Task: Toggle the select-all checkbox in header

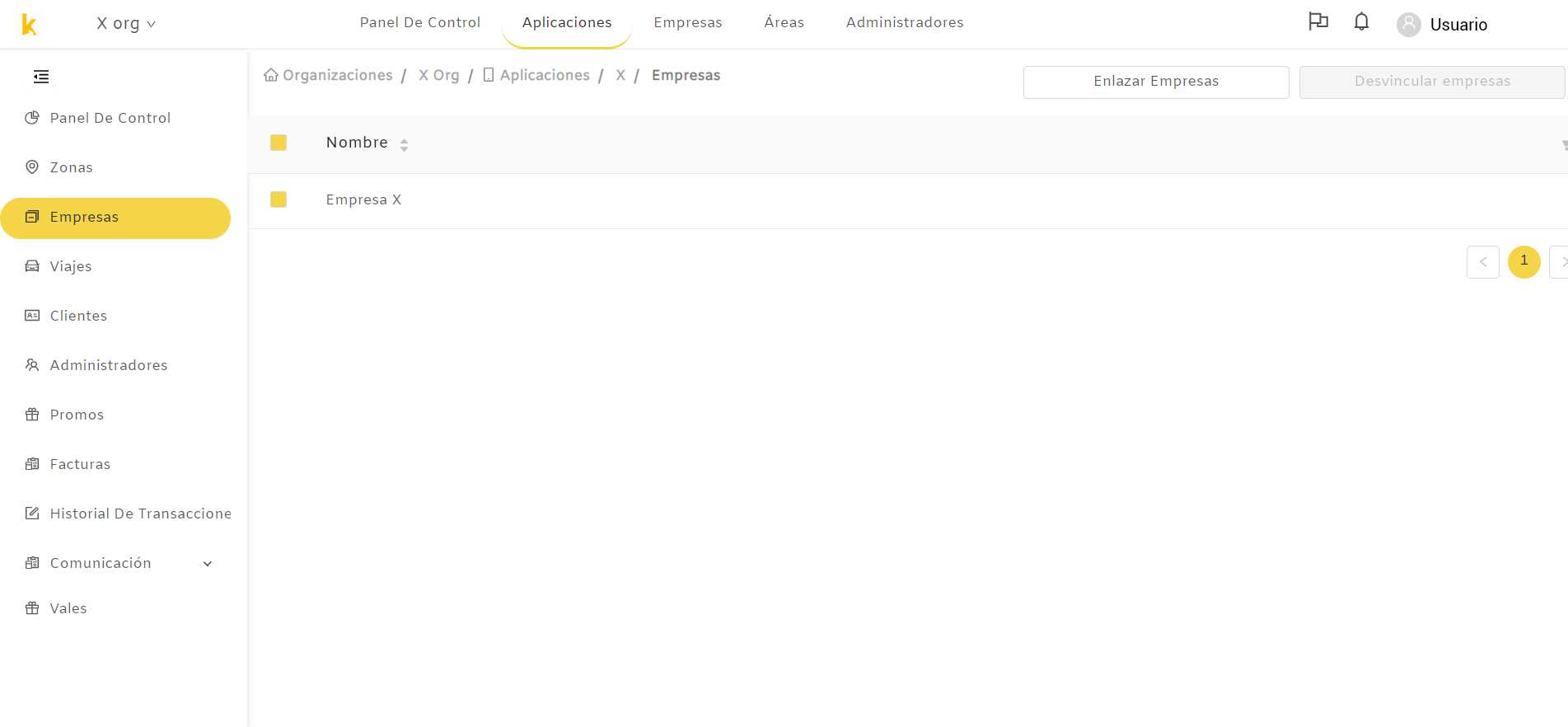Action: pyautogui.click(x=278, y=143)
